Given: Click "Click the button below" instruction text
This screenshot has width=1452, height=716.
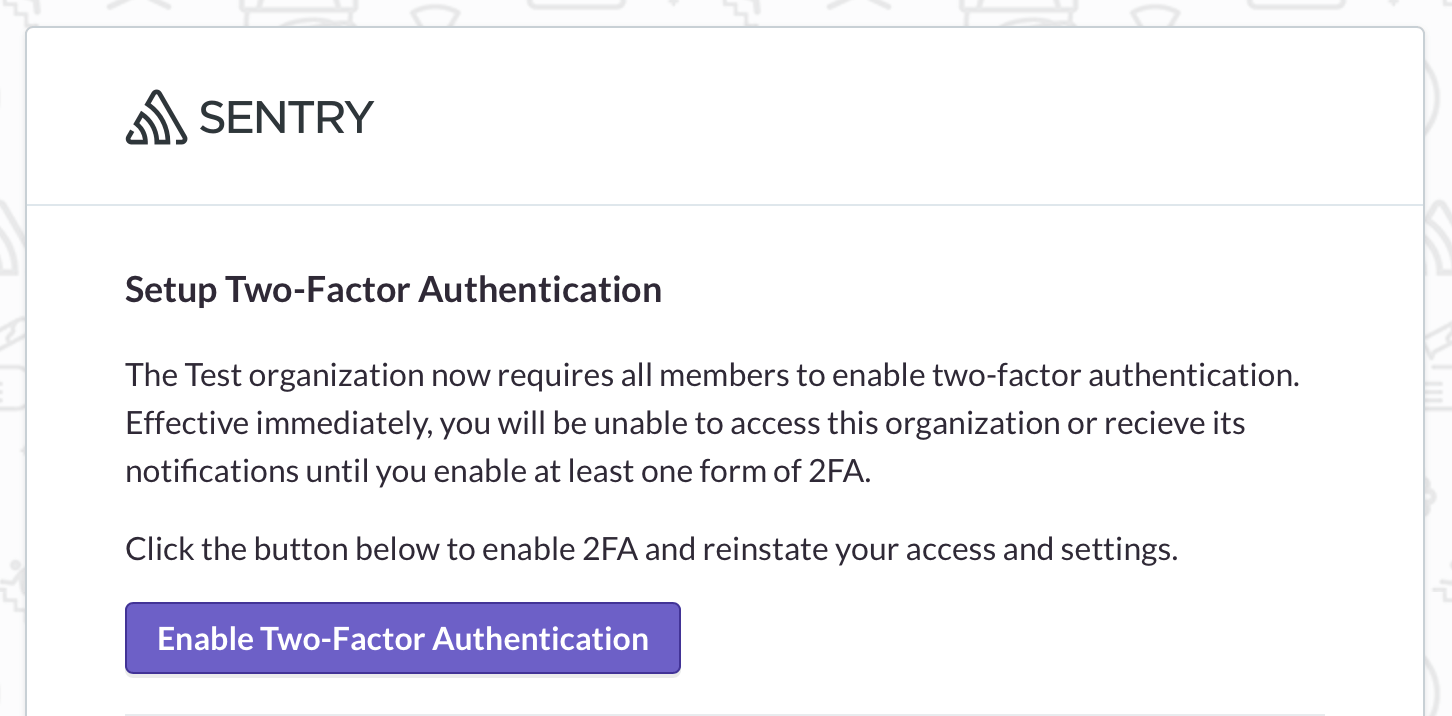Looking at the screenshot, I should [300, 549].
